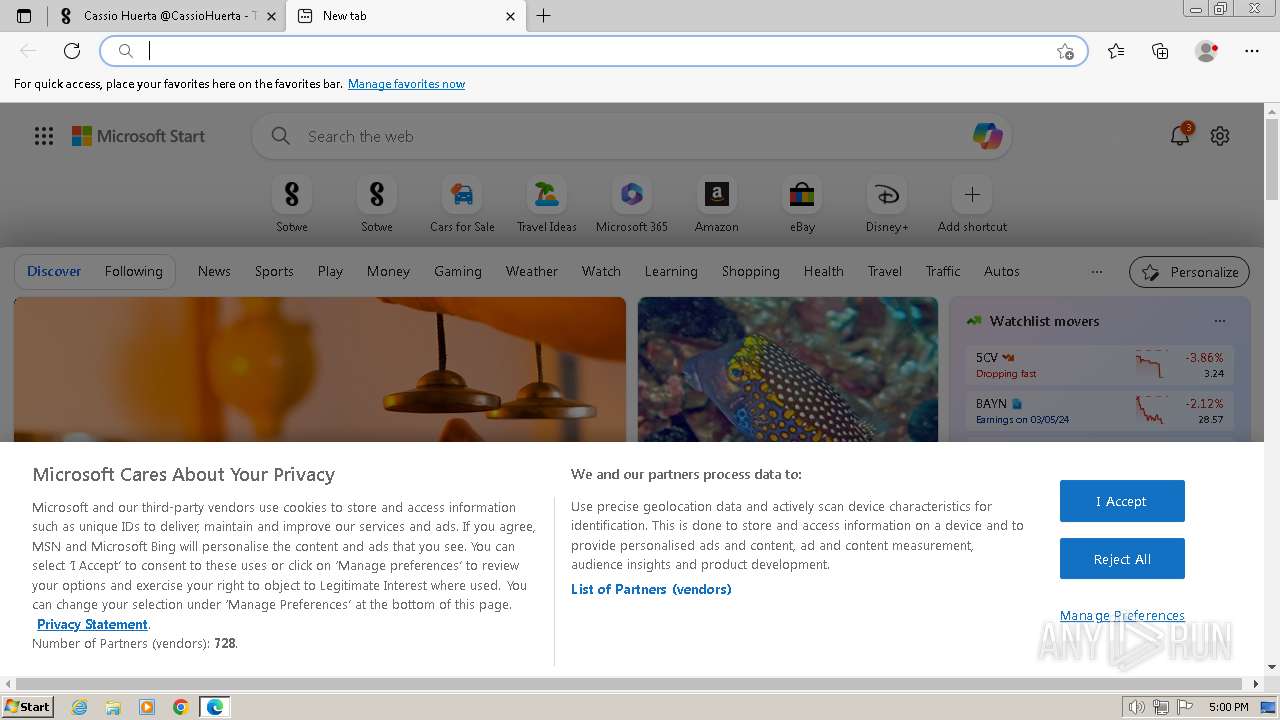Image resolution: width=1280 pixels, height=720 pixels.
Task: Click the vertical scrollbar down arrow
Action: (1272, 667)
